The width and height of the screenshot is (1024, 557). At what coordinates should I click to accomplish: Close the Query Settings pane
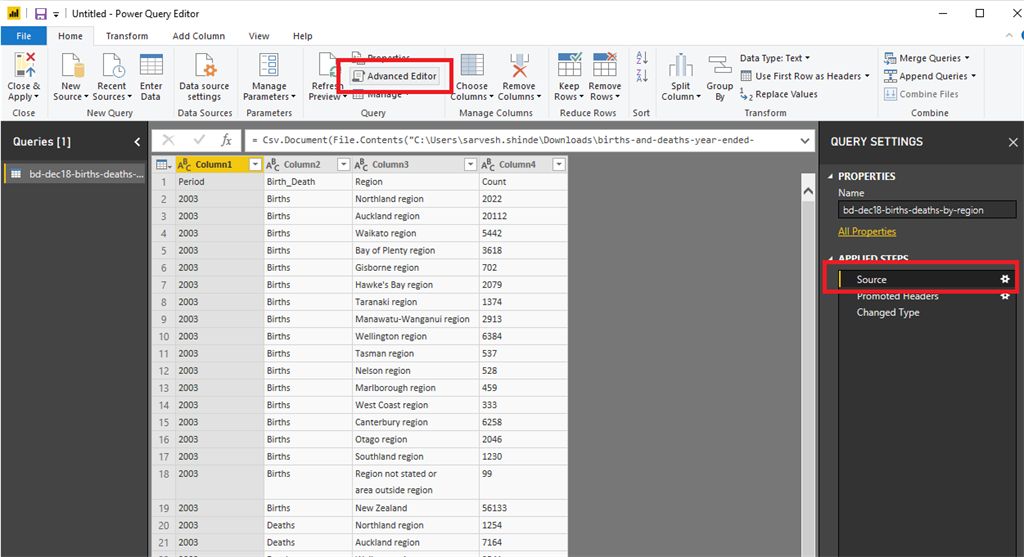point(1013,142)
